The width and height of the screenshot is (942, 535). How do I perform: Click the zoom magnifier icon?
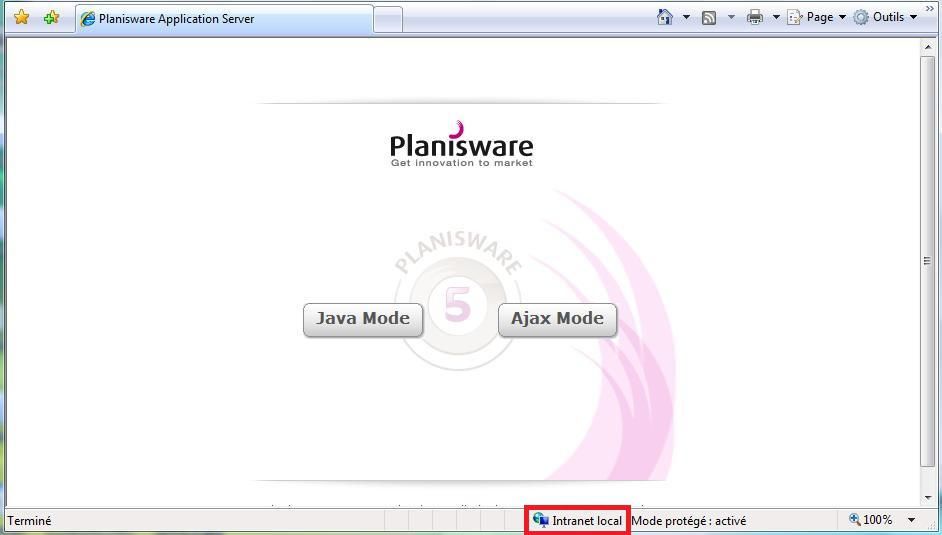854,519
